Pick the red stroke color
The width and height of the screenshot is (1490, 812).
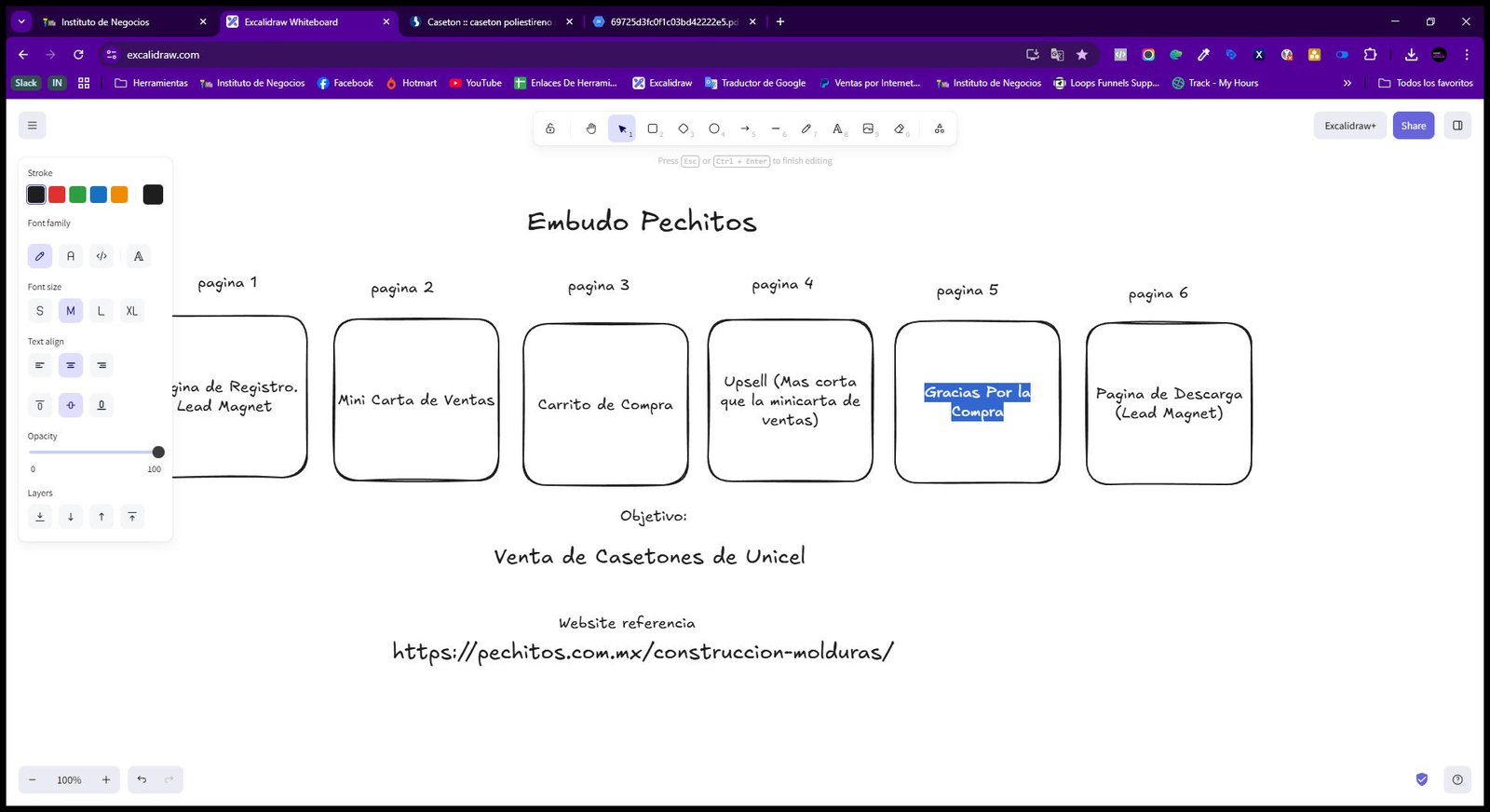(x=57, y=195)
